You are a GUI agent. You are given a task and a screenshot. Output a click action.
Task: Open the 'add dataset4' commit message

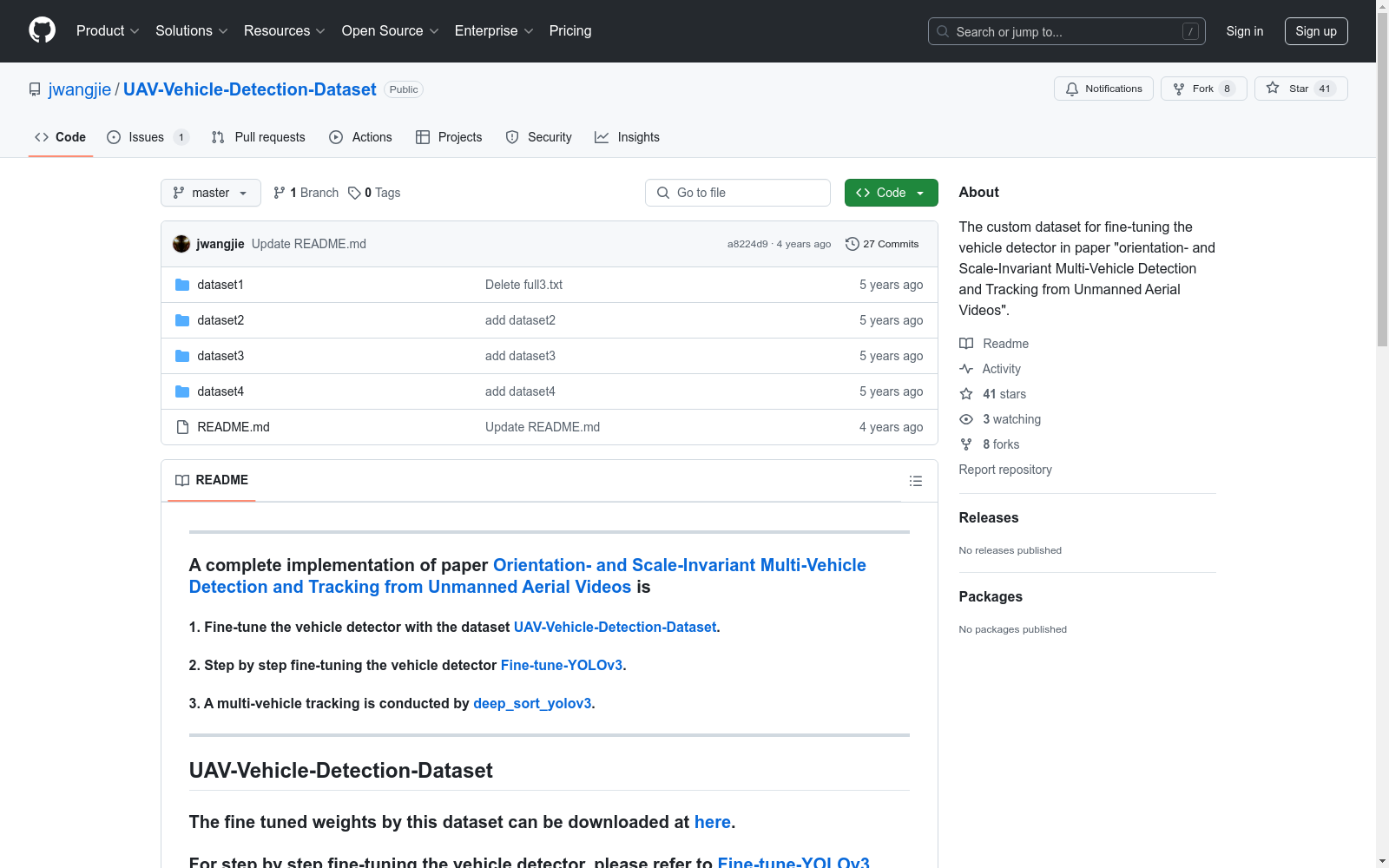[520, 391]
